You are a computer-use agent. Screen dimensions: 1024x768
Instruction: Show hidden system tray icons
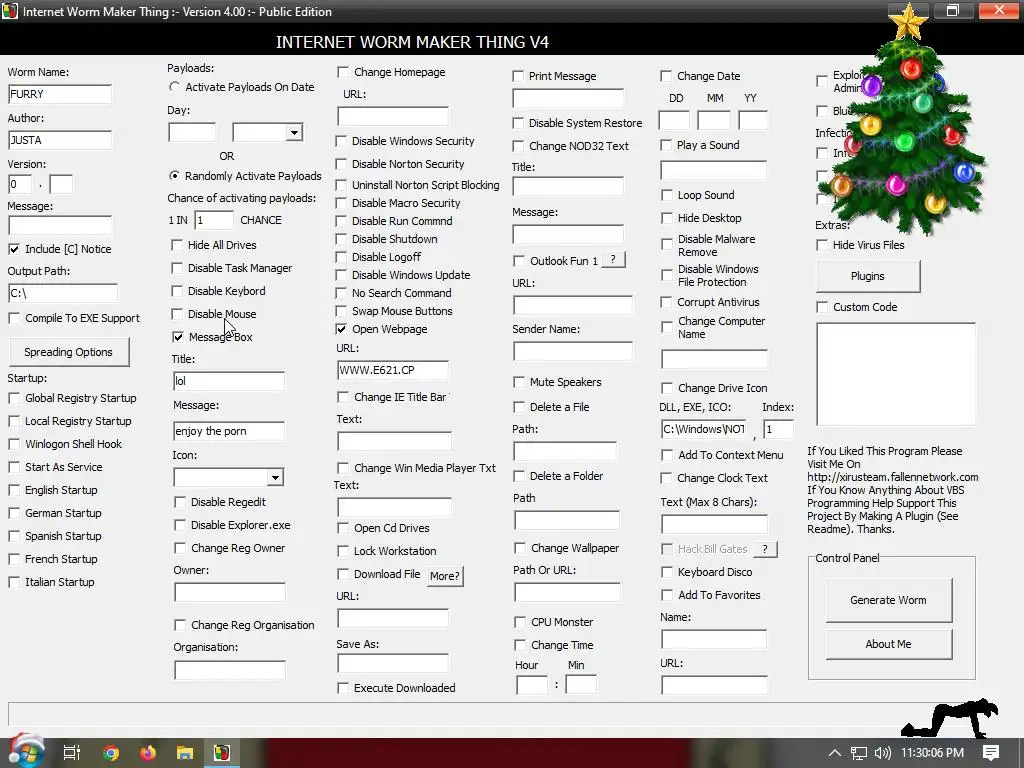coord(835,753)
